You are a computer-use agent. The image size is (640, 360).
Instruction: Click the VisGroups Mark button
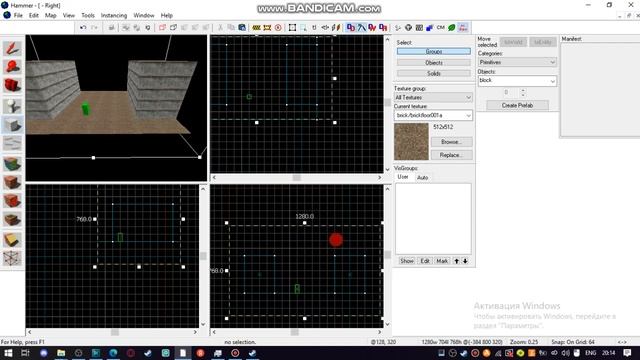pyautogui.click(x=442, y=261)
